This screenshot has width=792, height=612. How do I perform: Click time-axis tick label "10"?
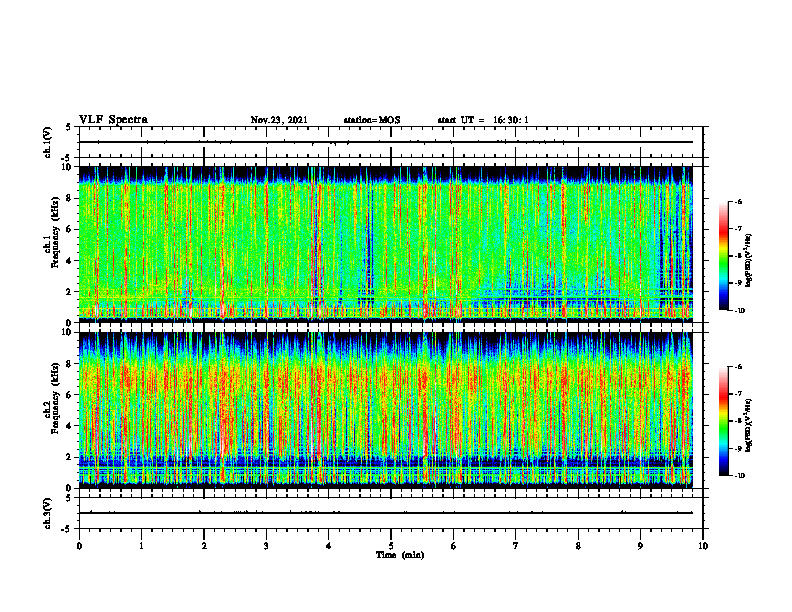703,546
